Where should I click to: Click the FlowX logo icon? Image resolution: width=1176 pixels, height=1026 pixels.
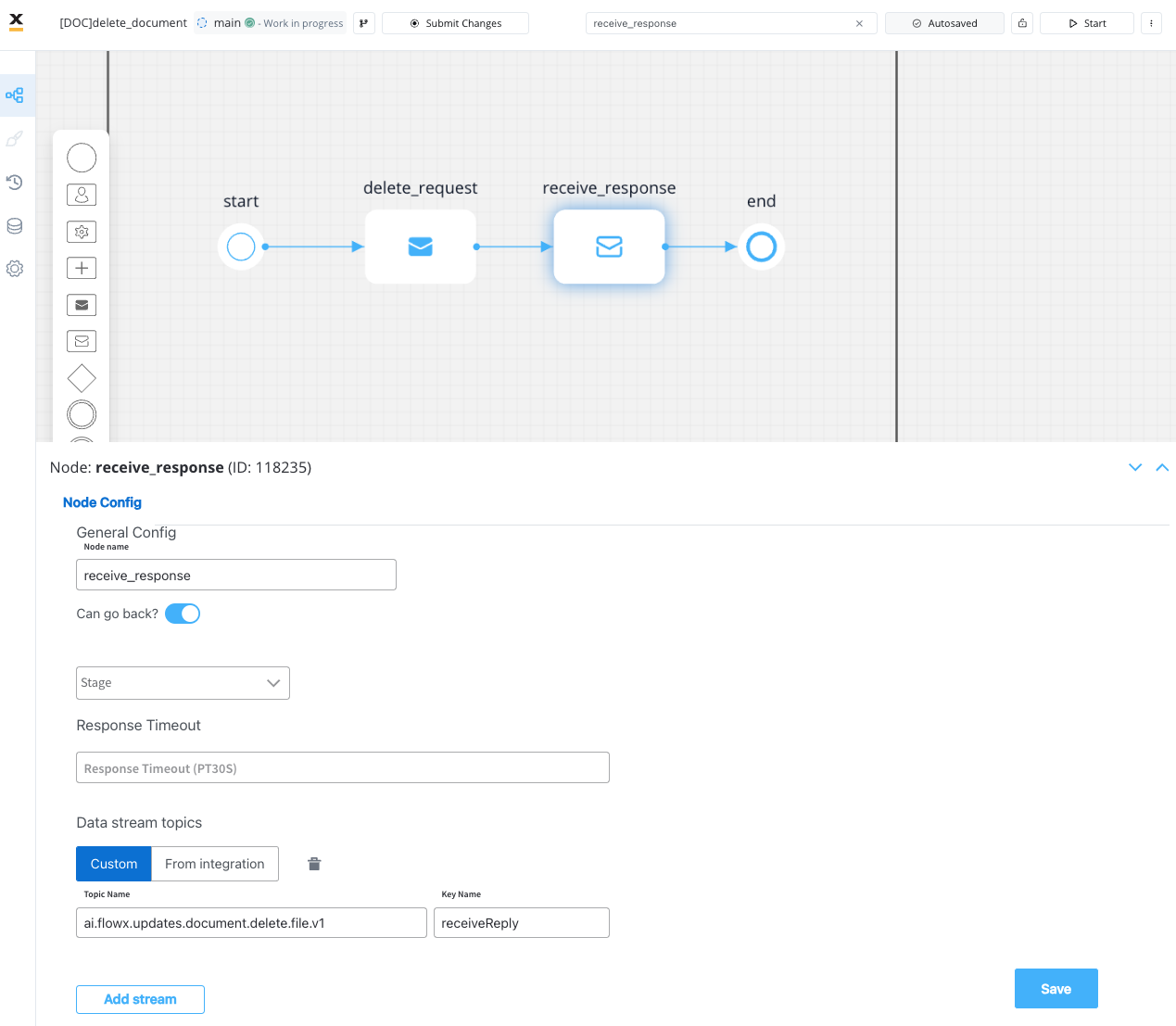point(16,22)
